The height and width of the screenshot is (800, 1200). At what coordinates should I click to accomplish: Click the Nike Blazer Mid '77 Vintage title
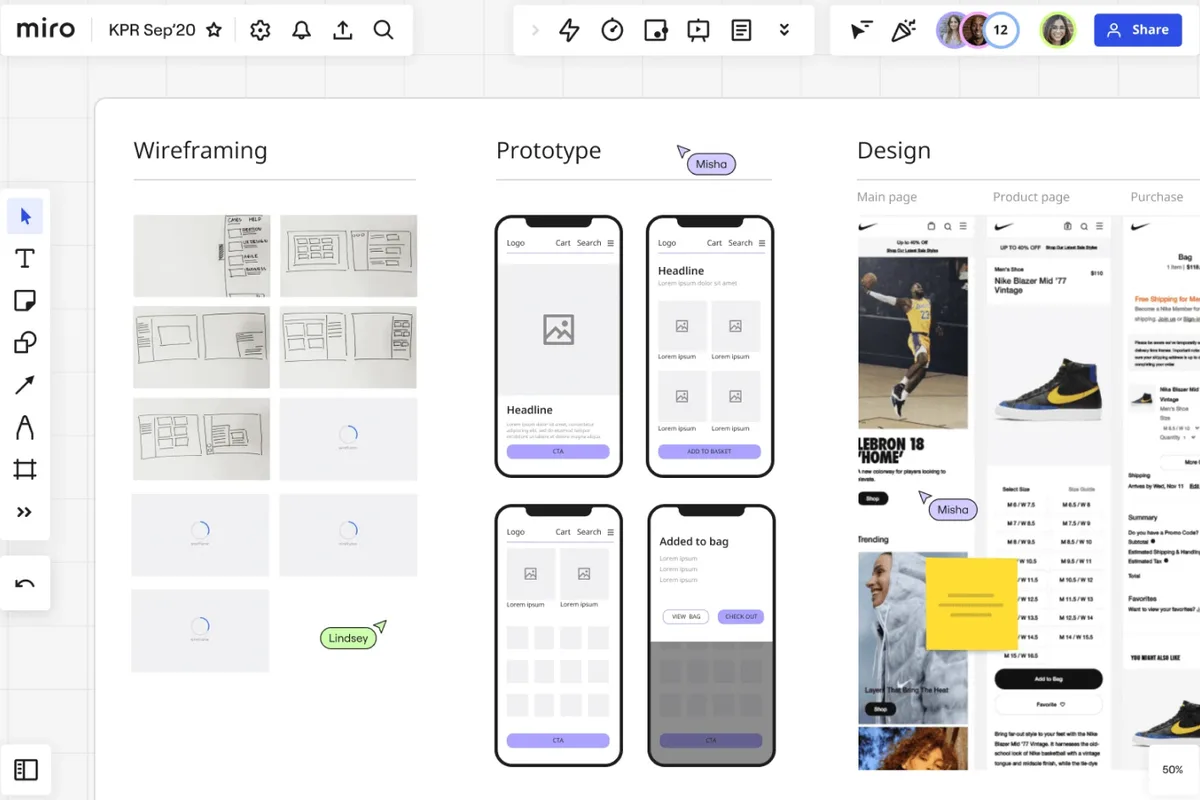pos(1031,285)
